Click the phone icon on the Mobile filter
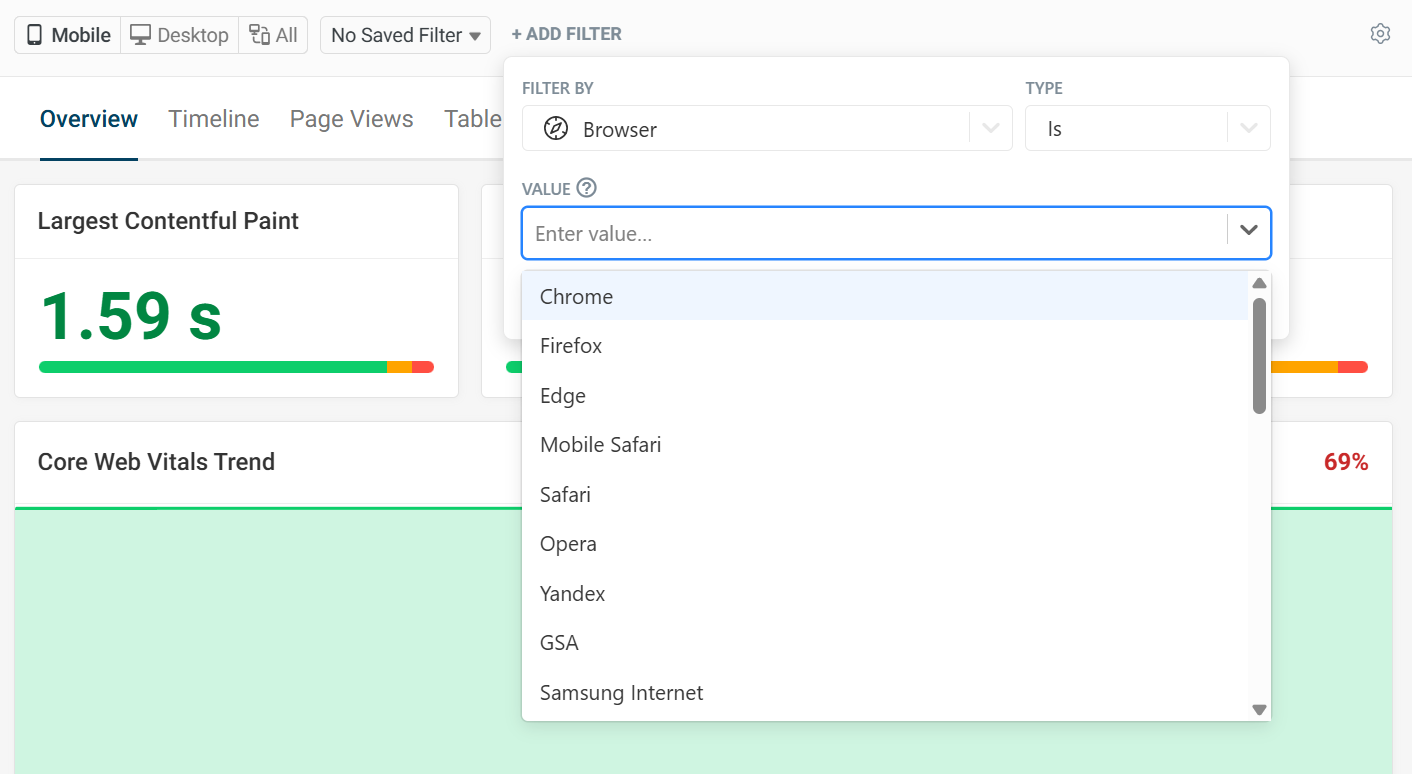Screen dimensions: 1412x774 pos(34,34)
